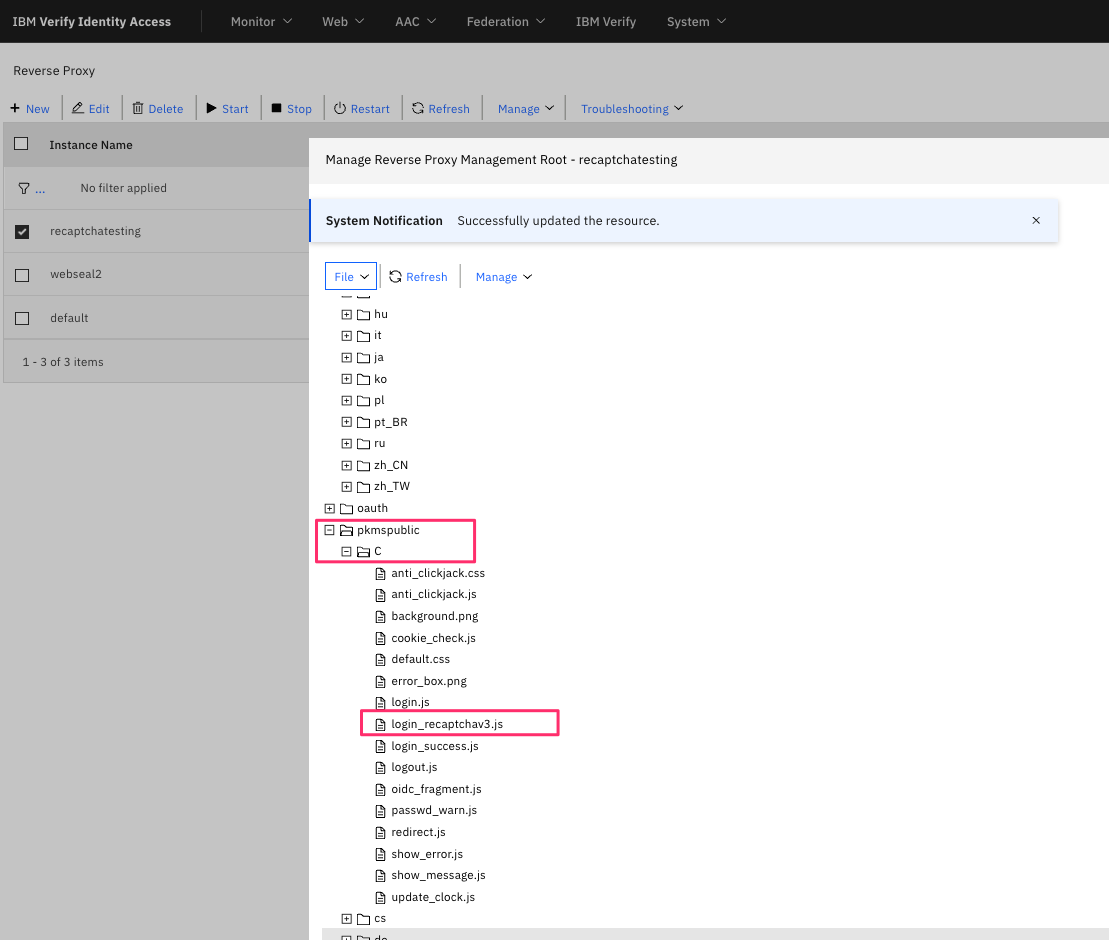Click the square Stop icon
The height and width of the screenshot is (940, 1109).
[277, 108]
